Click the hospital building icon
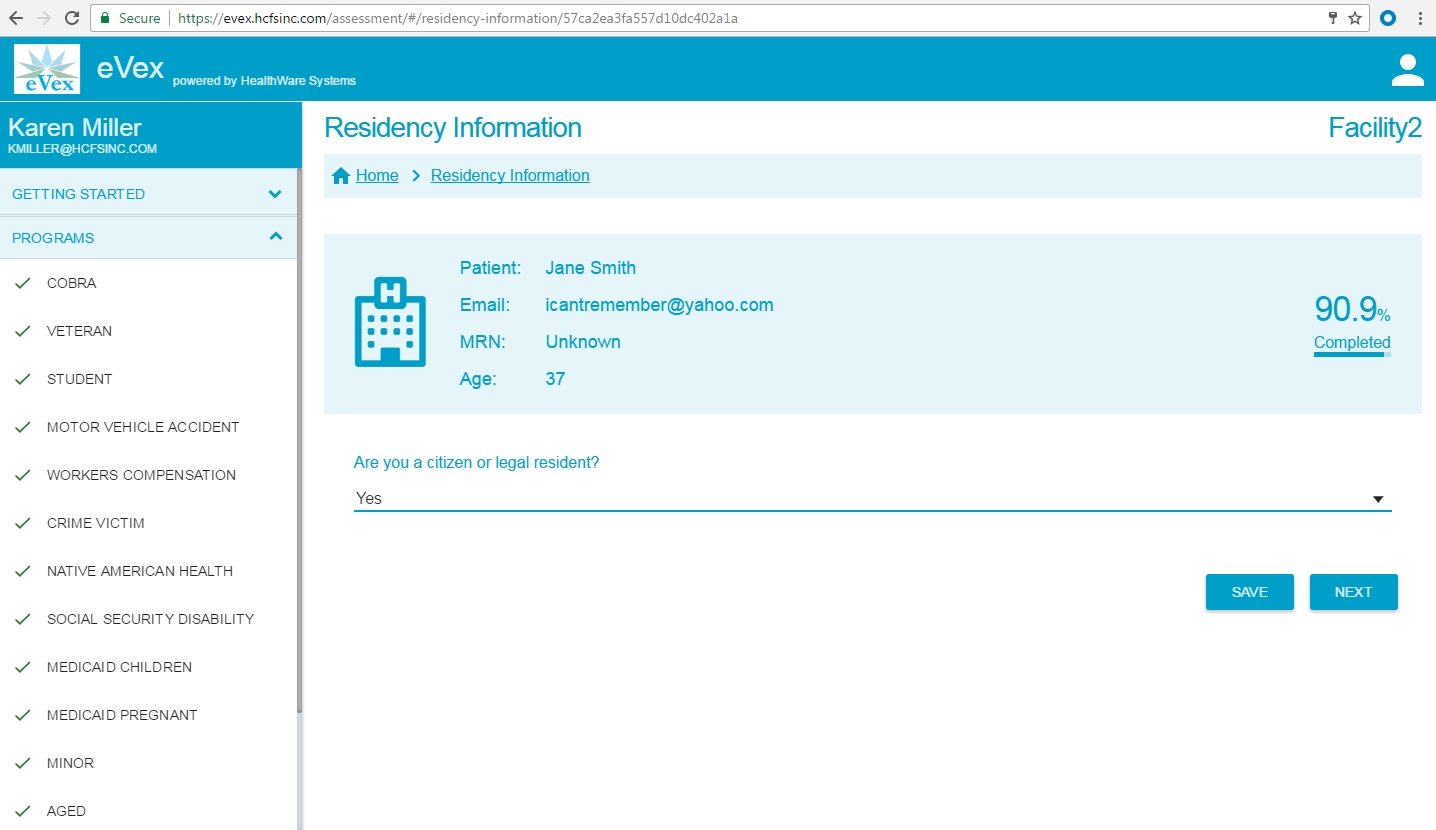Viewport: 1436px width, 830px height. point(390,321)
